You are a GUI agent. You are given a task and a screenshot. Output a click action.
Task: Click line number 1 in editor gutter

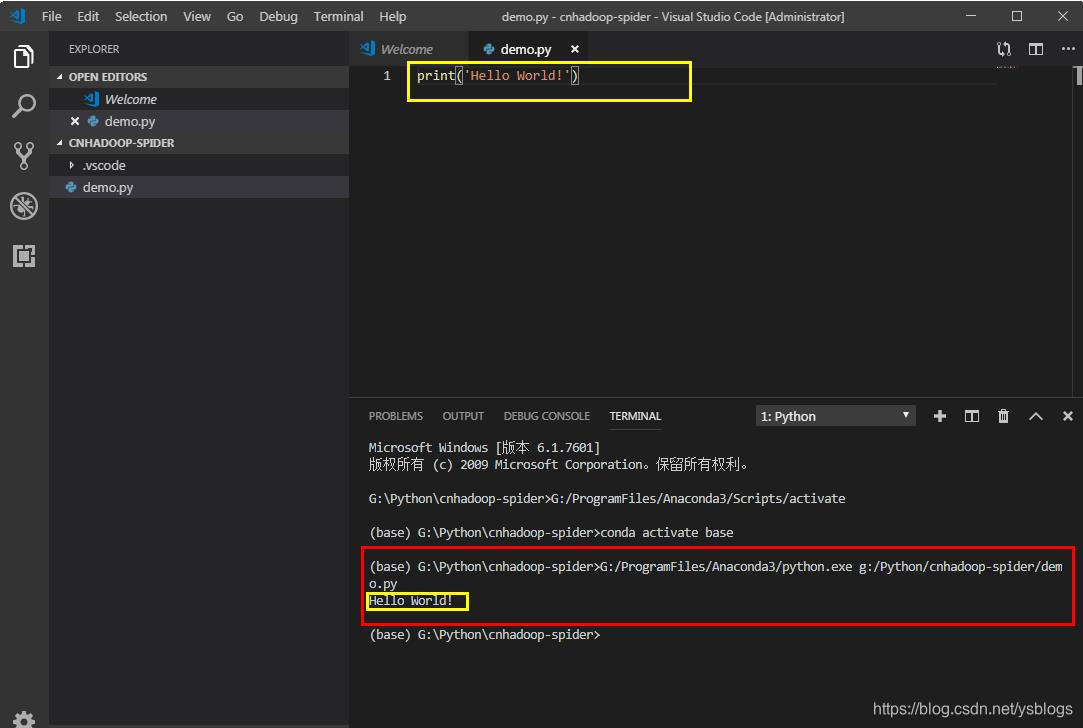387,75
